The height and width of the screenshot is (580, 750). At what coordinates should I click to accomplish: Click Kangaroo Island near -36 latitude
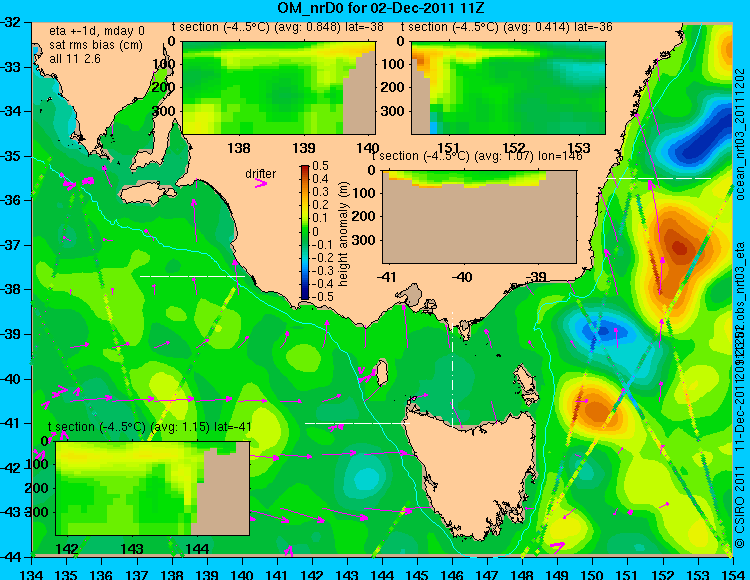[x=146, y=193]
